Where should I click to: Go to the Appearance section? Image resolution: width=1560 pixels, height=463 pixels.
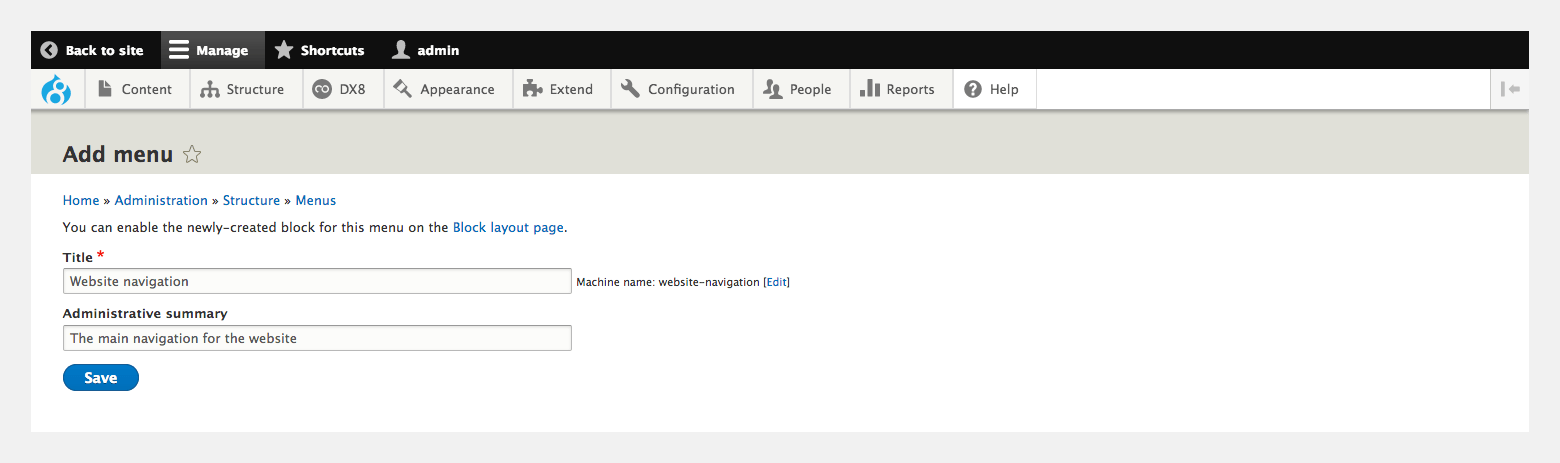tap(444, 89)
